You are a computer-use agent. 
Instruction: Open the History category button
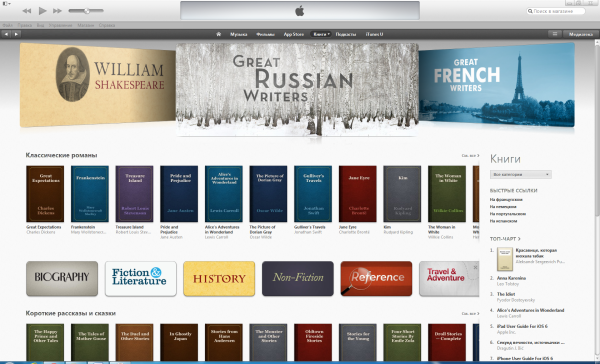pos(219,278)
